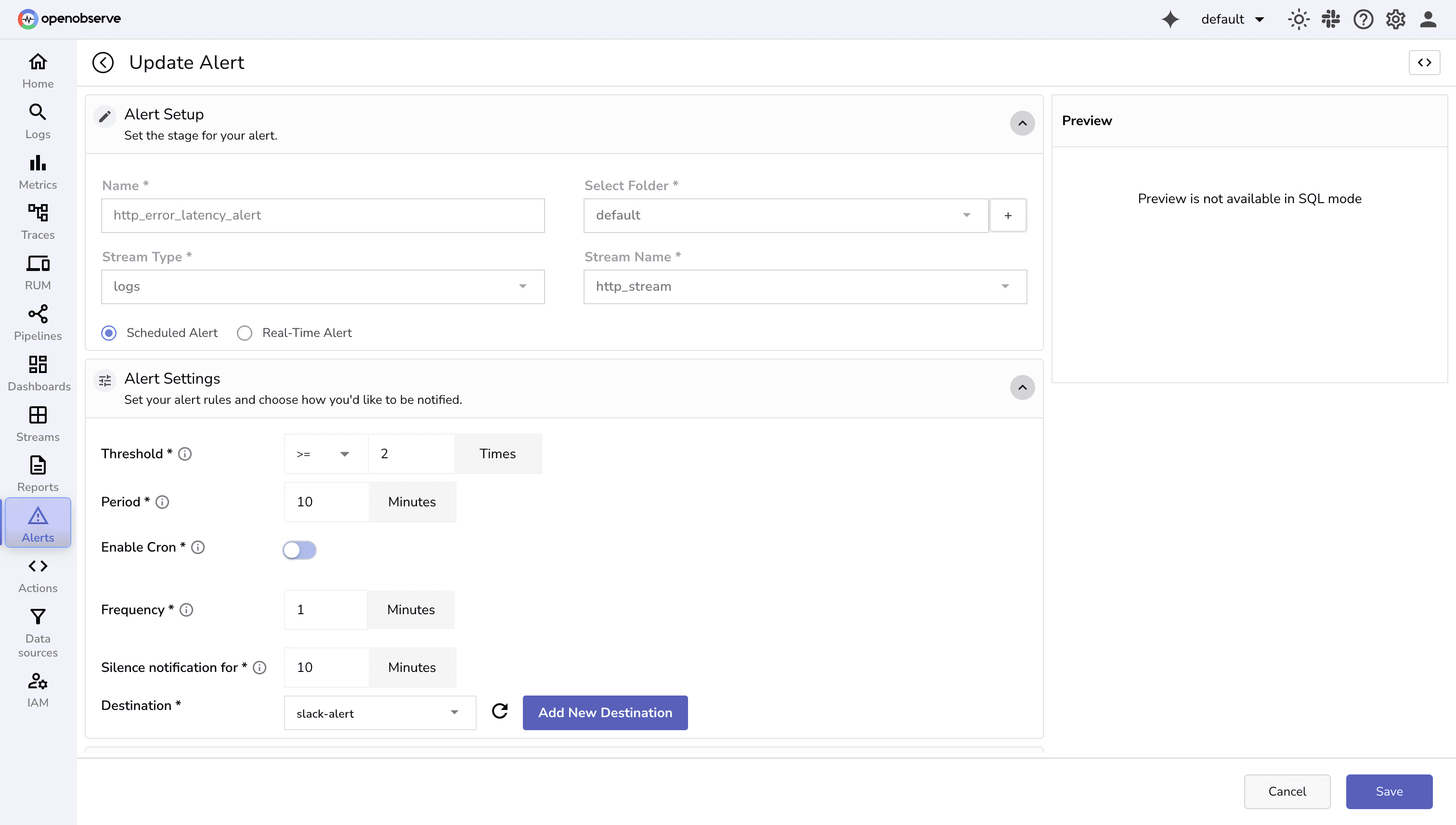Collapse the Alert Settings section
Image resolution: width=1456 pixels, height=825 pixels.
tap(1022, 387)
